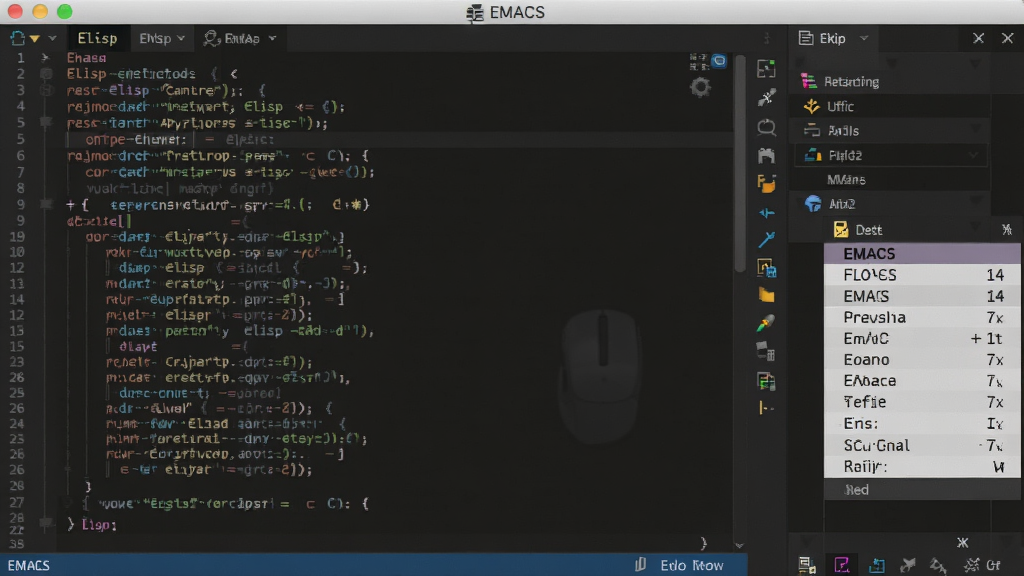The height and width of the screenshot is (576, 1024).
Task: Choose the Em/uC menu entry
Action: pos(921,338)
